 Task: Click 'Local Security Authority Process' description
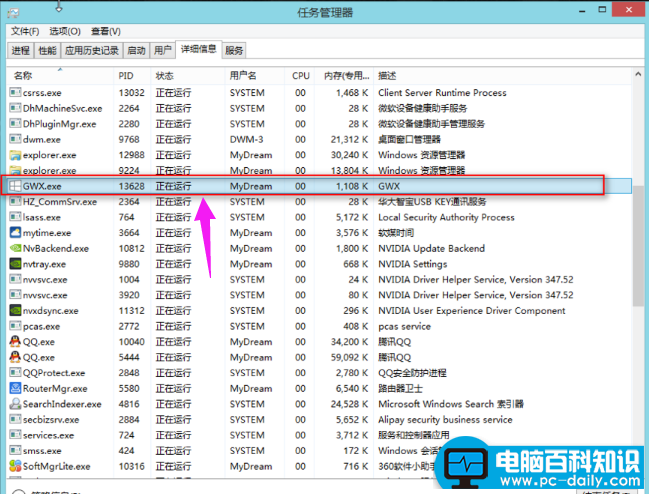pos(446,217)
